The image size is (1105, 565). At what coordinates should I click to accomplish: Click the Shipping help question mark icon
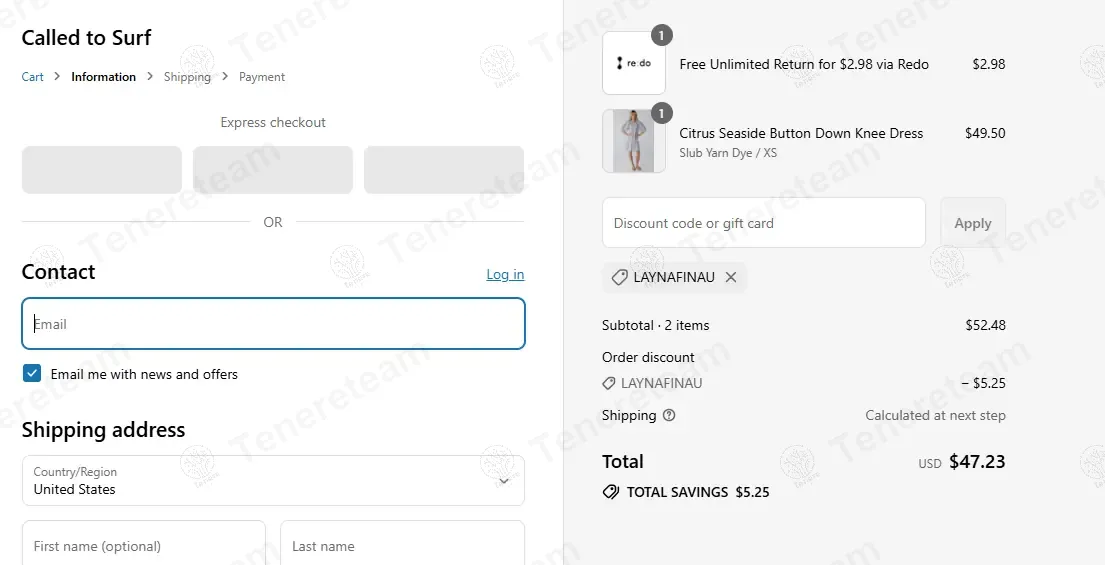pyautogui.click(x=669, y=415)
